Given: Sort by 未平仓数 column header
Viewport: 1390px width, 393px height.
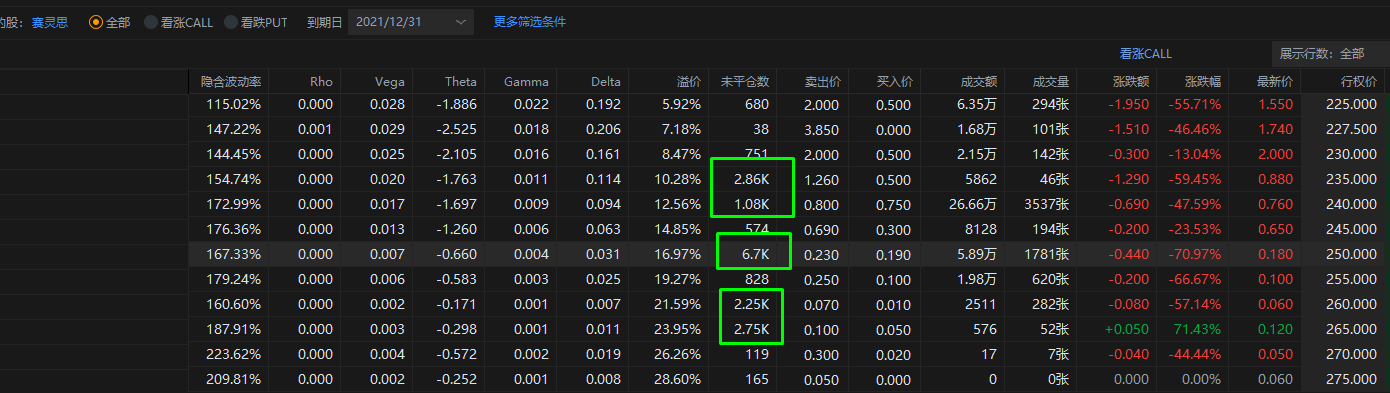Looking at the screenshot, I should click(x=746, y=81).
